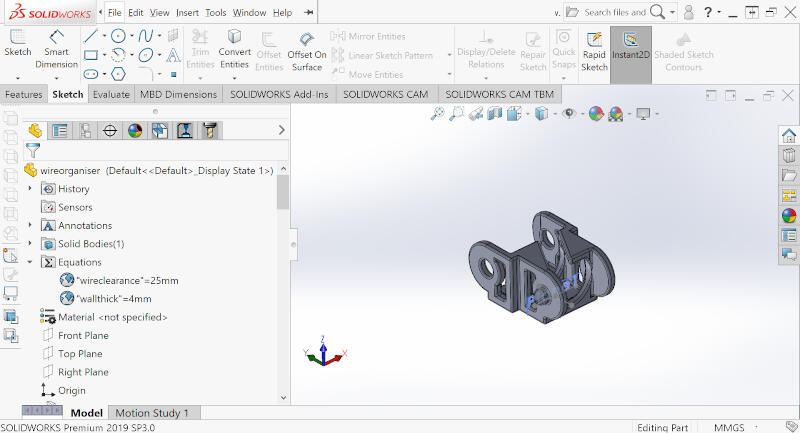The width and height of the screenshot is (800, 433).
Task: Open File Explorer task pane
Action: [x=789, y=175]
